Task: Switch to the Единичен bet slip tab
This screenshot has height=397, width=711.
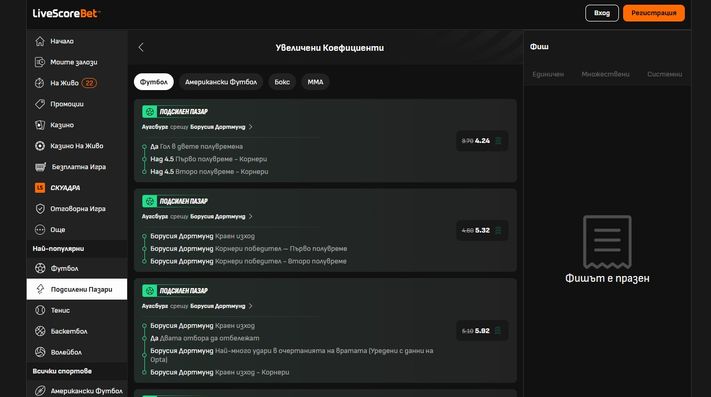Action: [548, 74]
